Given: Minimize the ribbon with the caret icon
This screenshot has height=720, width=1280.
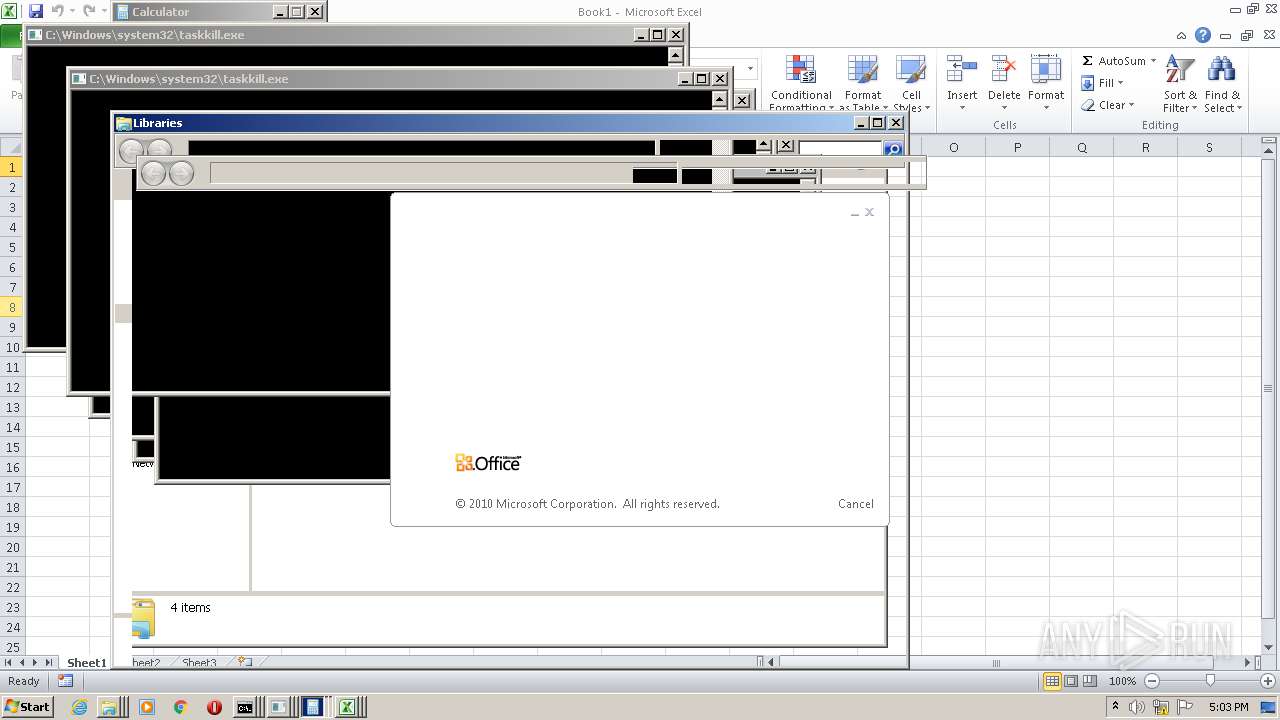Looking at the screenshot, I should pyautogui.click(x=1183, y=35).
